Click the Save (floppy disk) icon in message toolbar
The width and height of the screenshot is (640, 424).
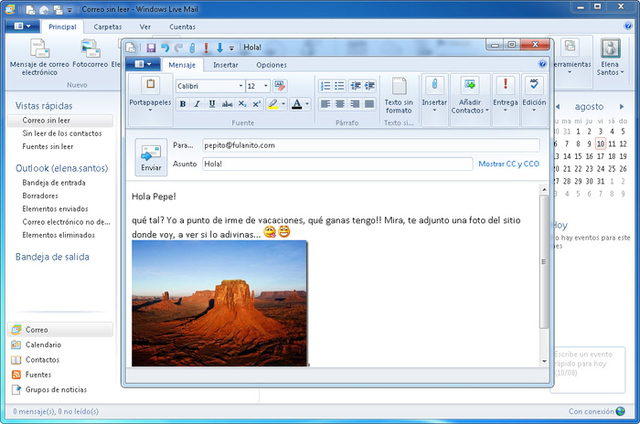point(151,48)
